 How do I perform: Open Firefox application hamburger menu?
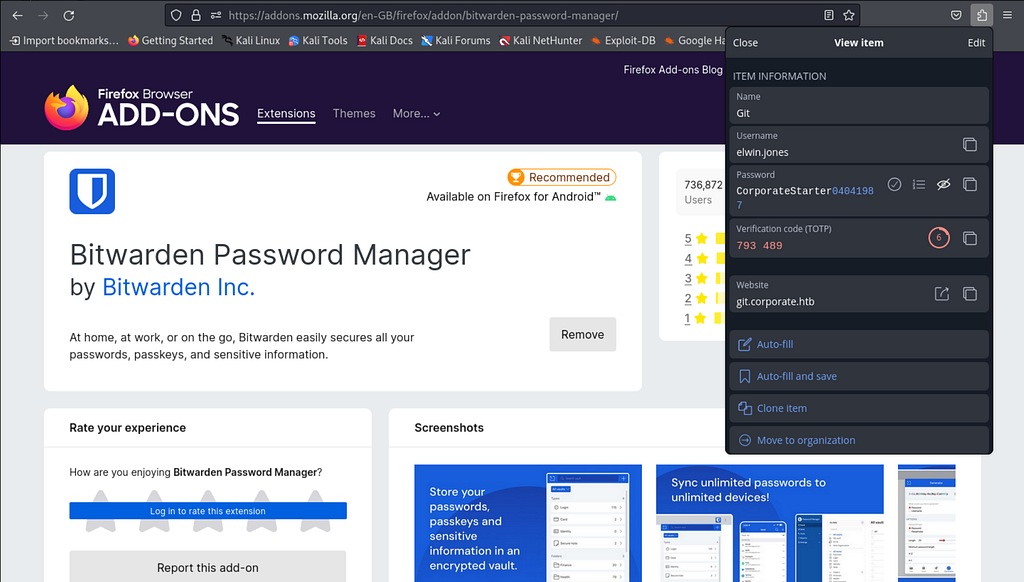pyautogui.click(x=1007, y=15)
